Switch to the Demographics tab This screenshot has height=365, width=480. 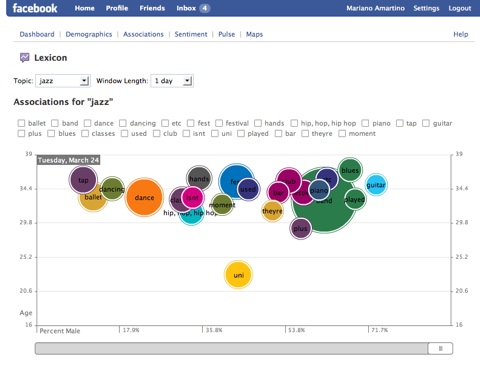(89, 34)
